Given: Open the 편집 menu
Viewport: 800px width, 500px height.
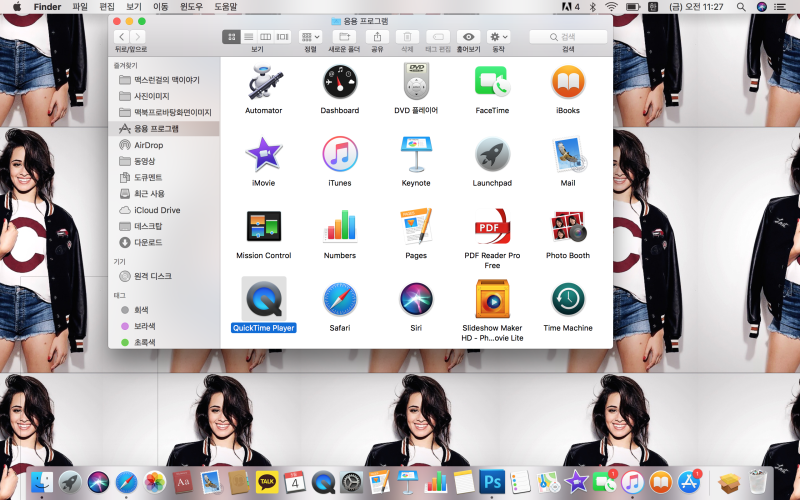Looking at the screenshot, I should click(107, 7).
